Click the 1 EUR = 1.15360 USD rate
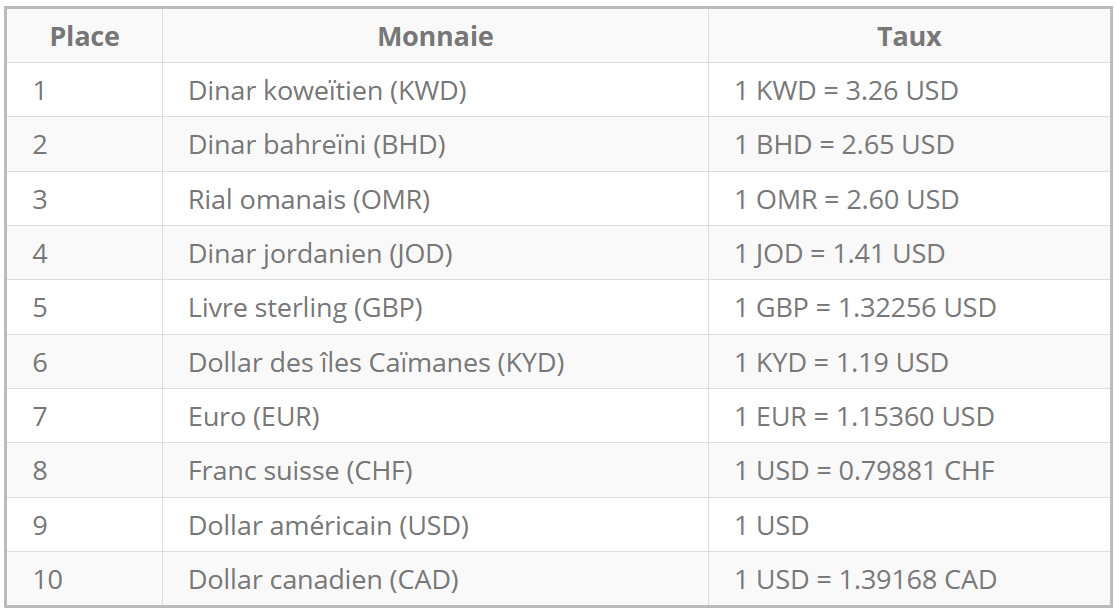This screenshot has height=616, width=1116. 864,416
